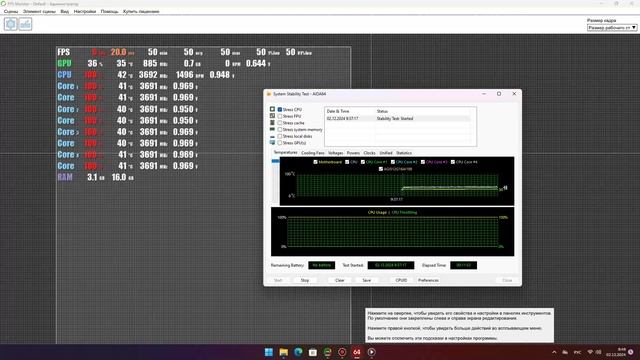Uncheck the Stress CPU checkbox

[280, 109]
